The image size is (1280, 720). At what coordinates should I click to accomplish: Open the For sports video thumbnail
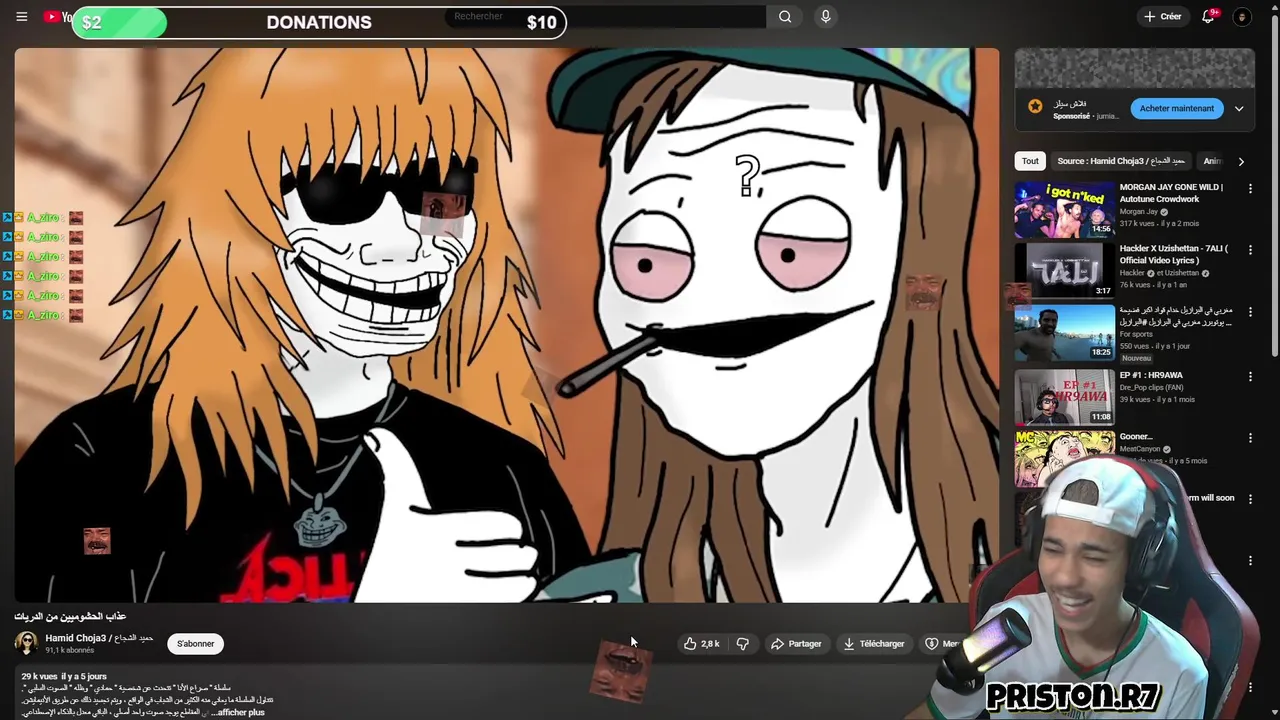[1064, 332]
